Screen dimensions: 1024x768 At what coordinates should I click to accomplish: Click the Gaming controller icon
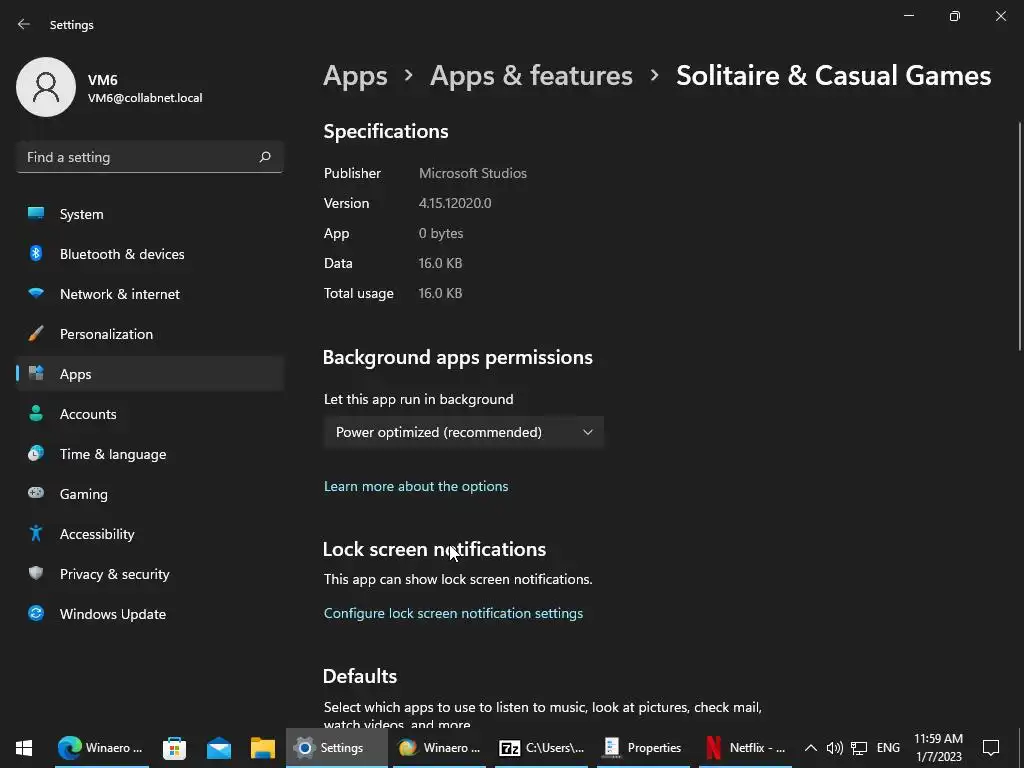36,494
